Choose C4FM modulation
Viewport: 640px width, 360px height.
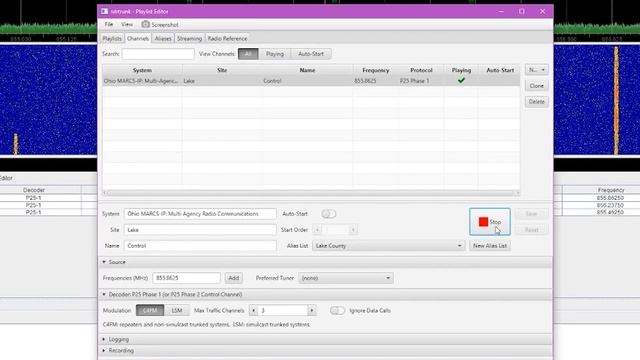(150, 311)
